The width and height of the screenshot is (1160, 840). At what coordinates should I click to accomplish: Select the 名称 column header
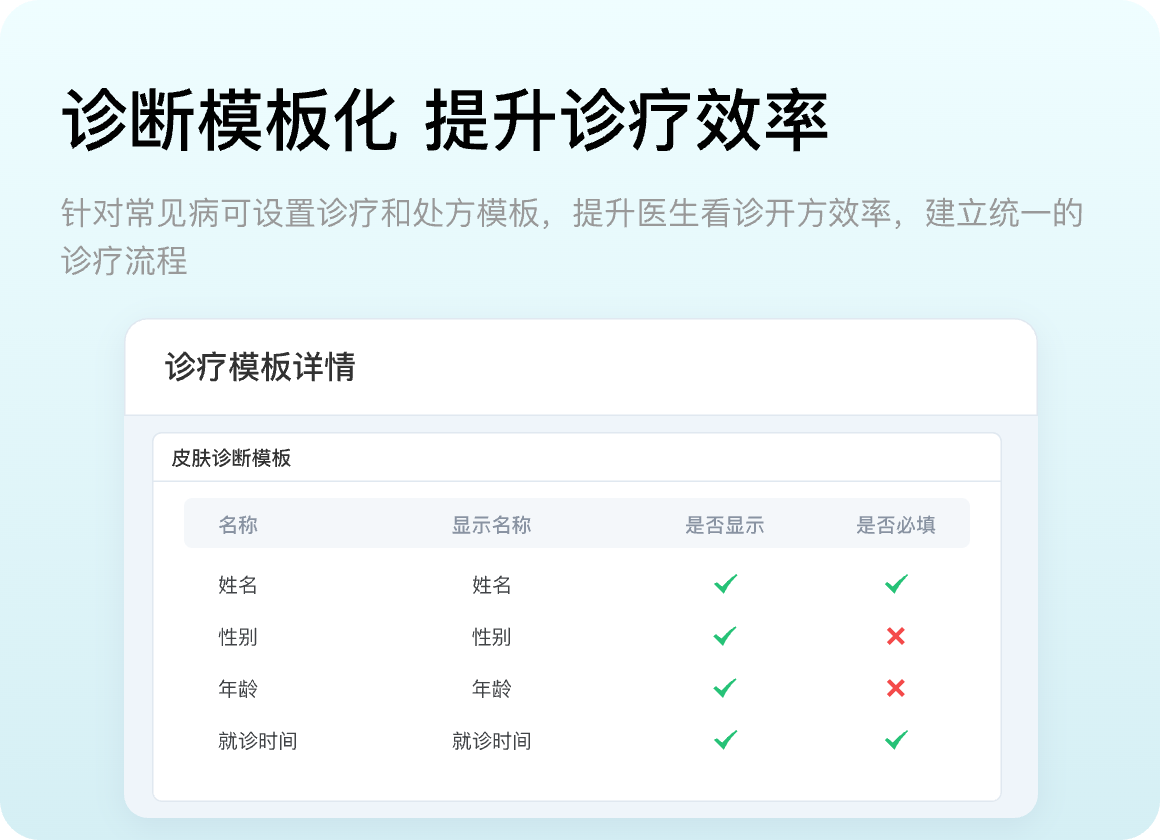238,525
